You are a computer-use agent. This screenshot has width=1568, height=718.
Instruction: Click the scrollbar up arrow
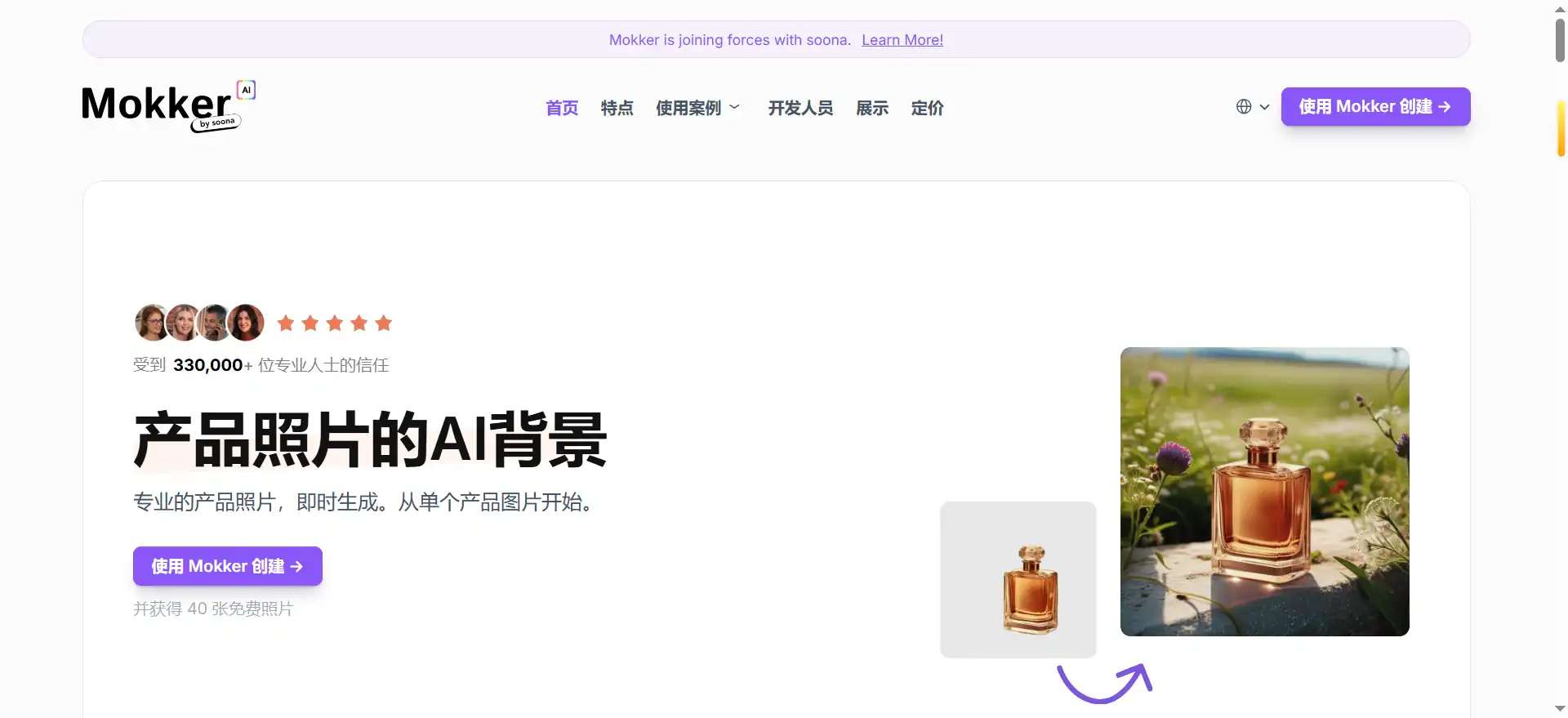(x=1560, y=8)
